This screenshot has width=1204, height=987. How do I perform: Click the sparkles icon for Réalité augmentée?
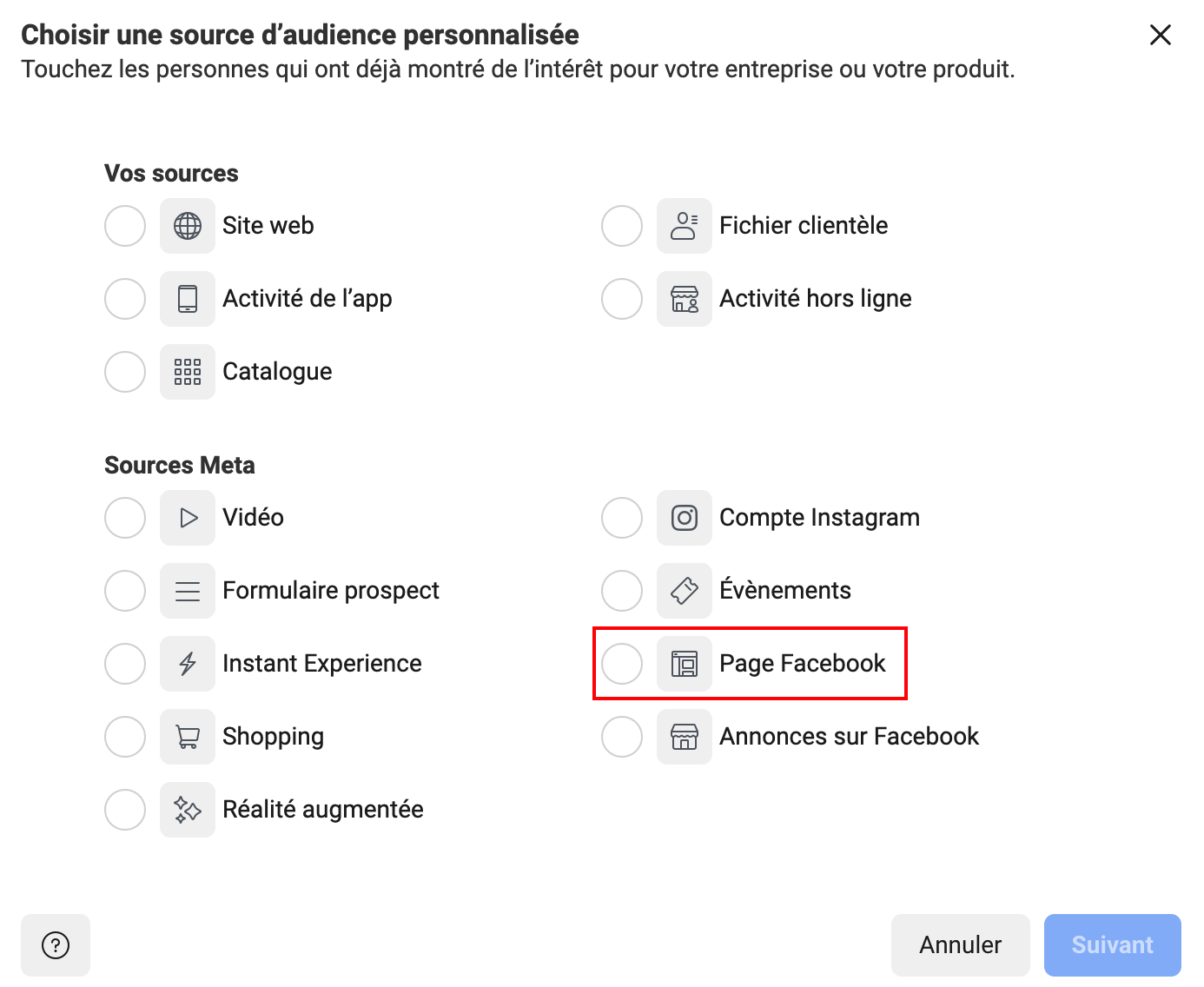(188, 810)
